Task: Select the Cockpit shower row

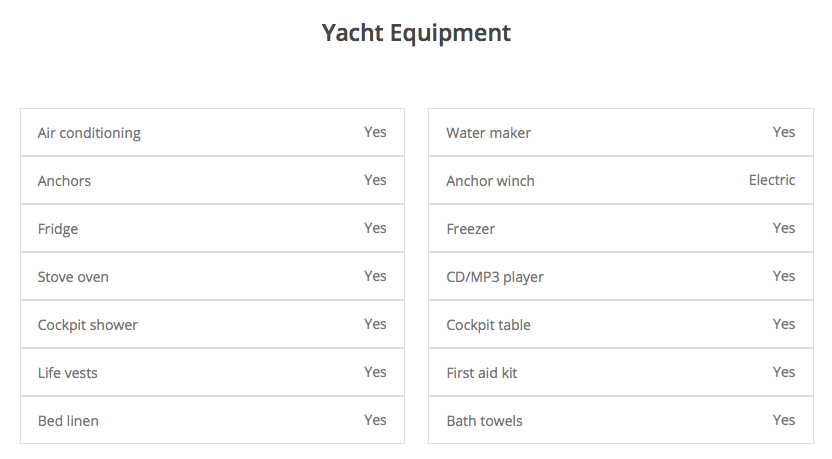Action: [x=212, y=324]
